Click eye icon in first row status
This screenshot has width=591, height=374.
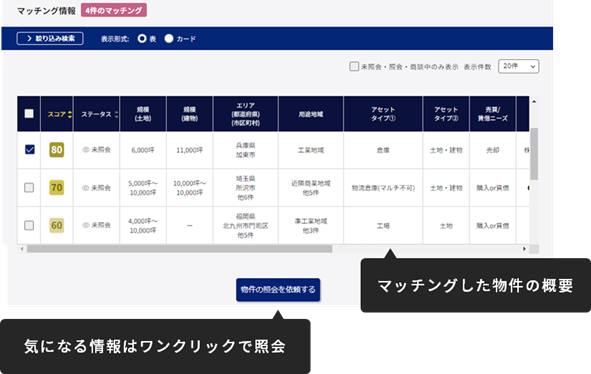tap(86, 150)
